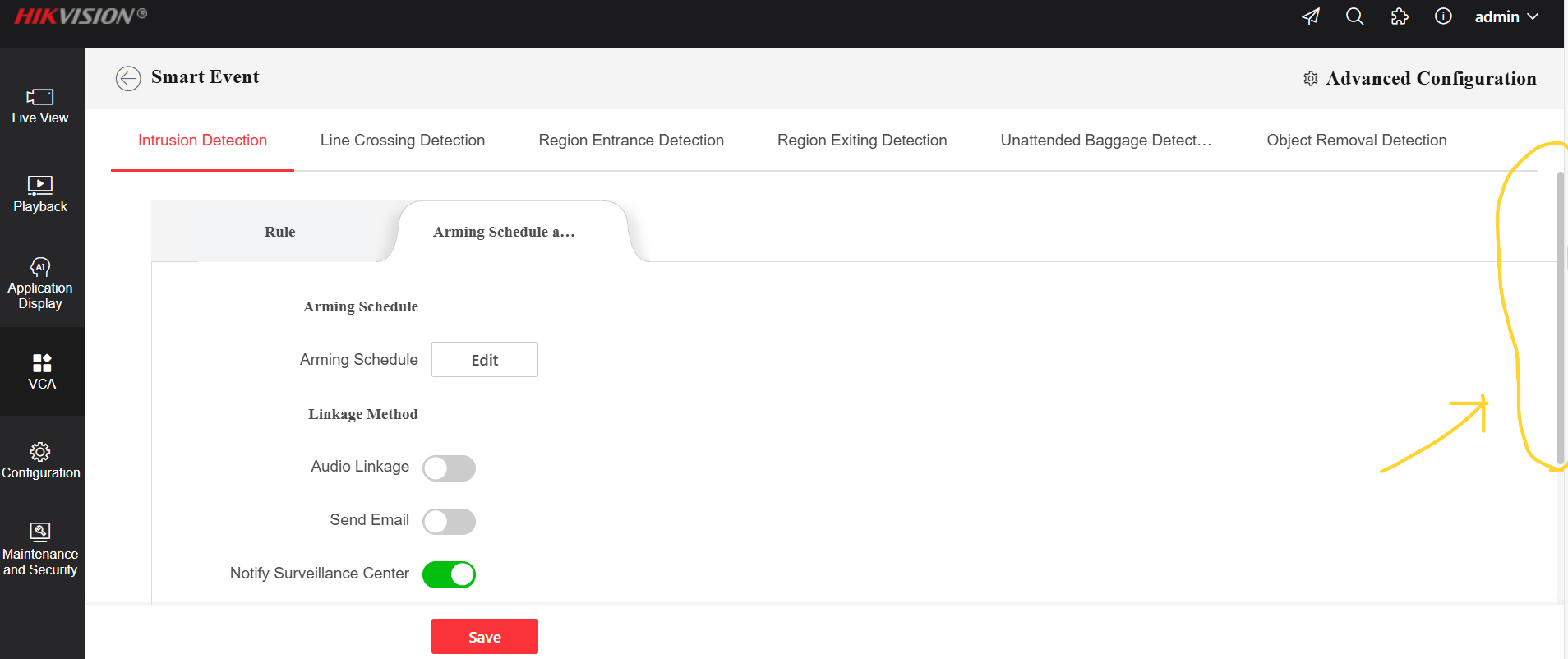Click the info circle icon

pyautogui.click(x=1443, y=16)
